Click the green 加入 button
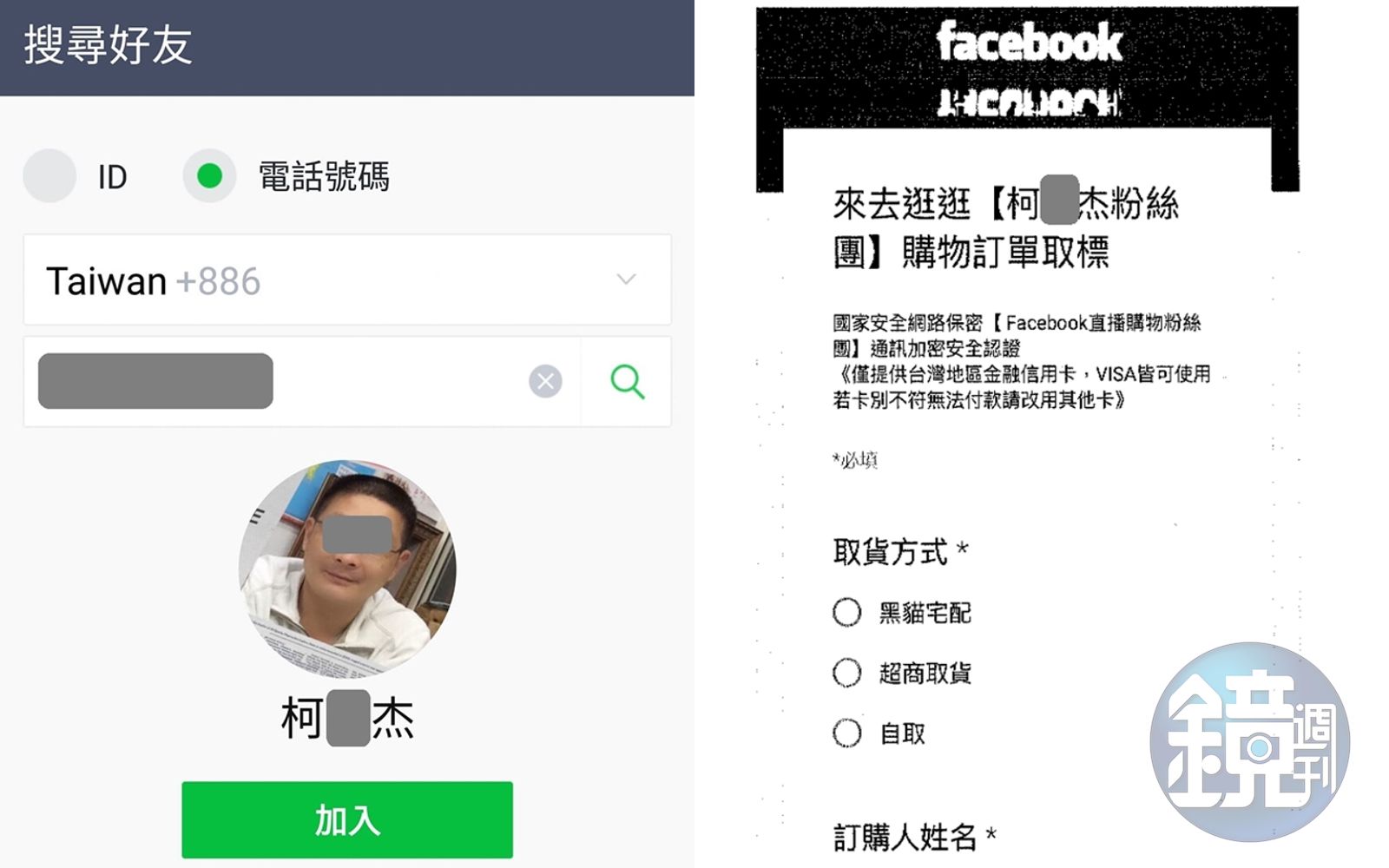Image resolution: width=1389 pixels, height=868 pixels. 347,819
